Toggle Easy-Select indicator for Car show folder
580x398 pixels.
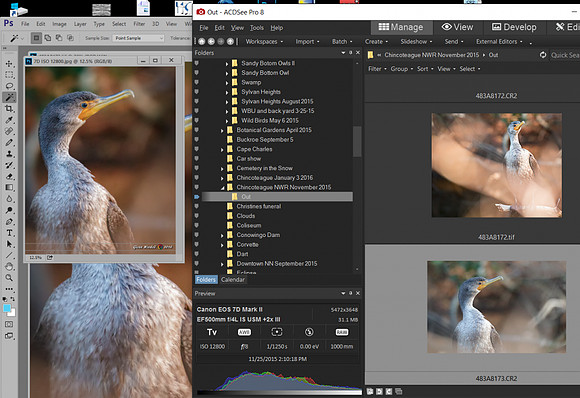pos(197,158)
